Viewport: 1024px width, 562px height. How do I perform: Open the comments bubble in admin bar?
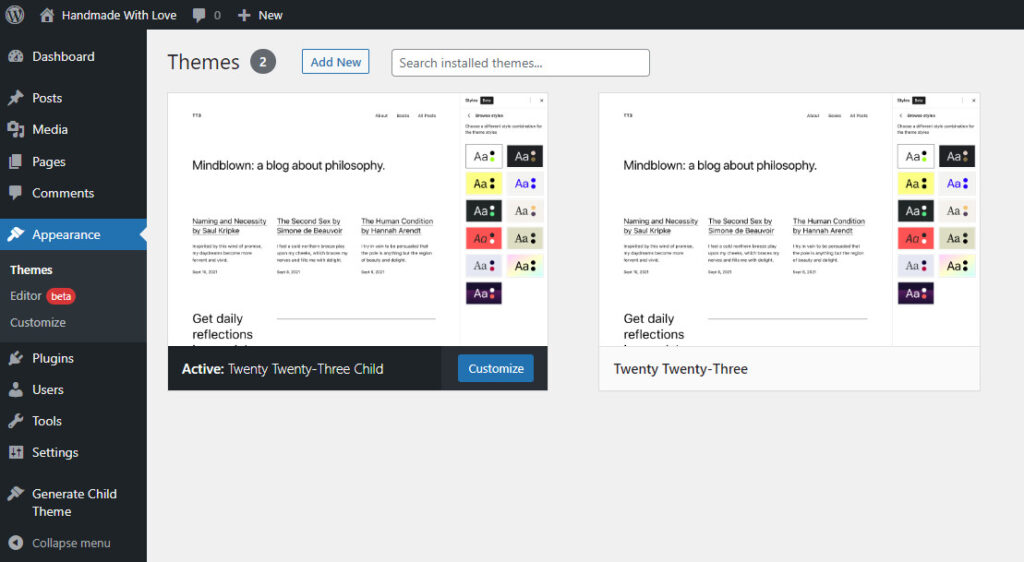(x=199, y=15)
